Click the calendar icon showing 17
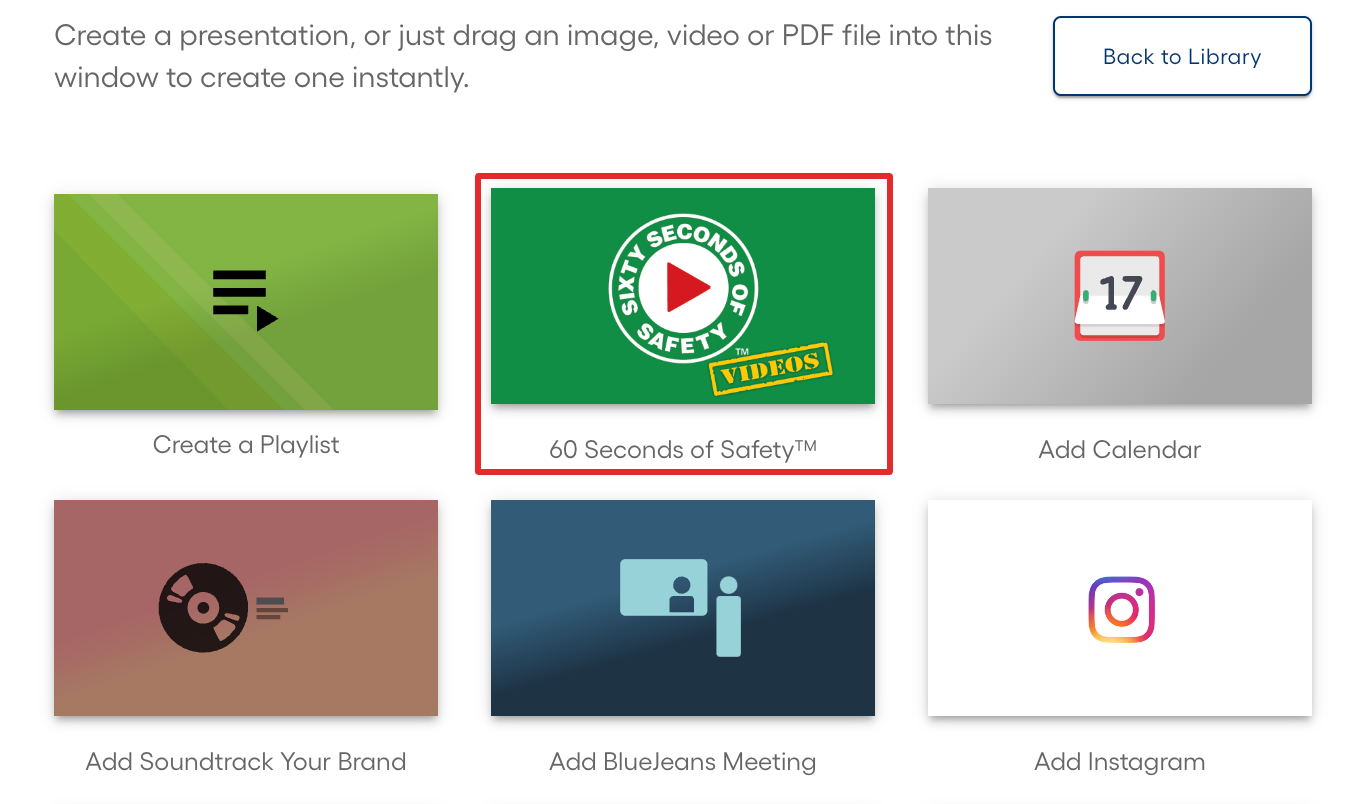Screen dimensions: 1358x804 point(1120,295)
